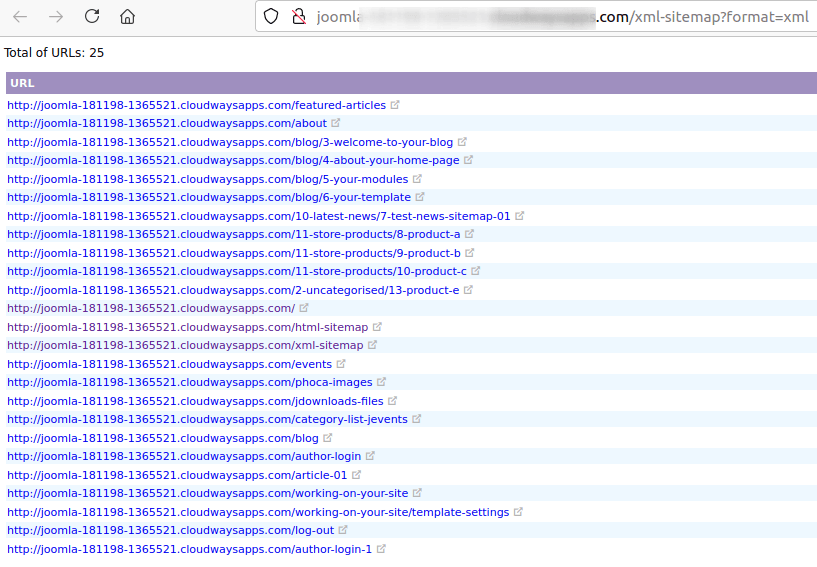Open the site root URL link
The height and width of the screenshot is (567, 817).
(x=151, y=309)
